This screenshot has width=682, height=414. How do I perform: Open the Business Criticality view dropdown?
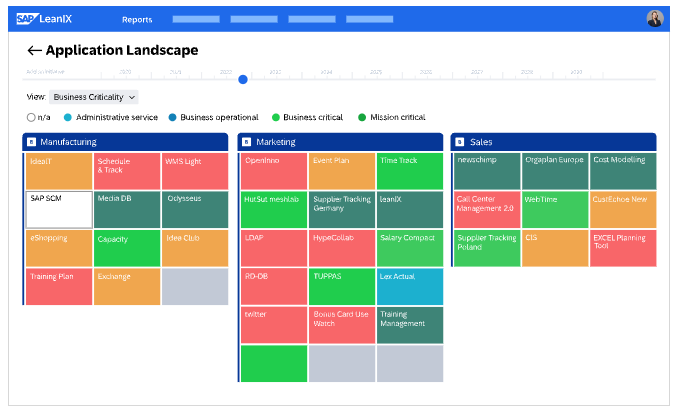(94, 97)
